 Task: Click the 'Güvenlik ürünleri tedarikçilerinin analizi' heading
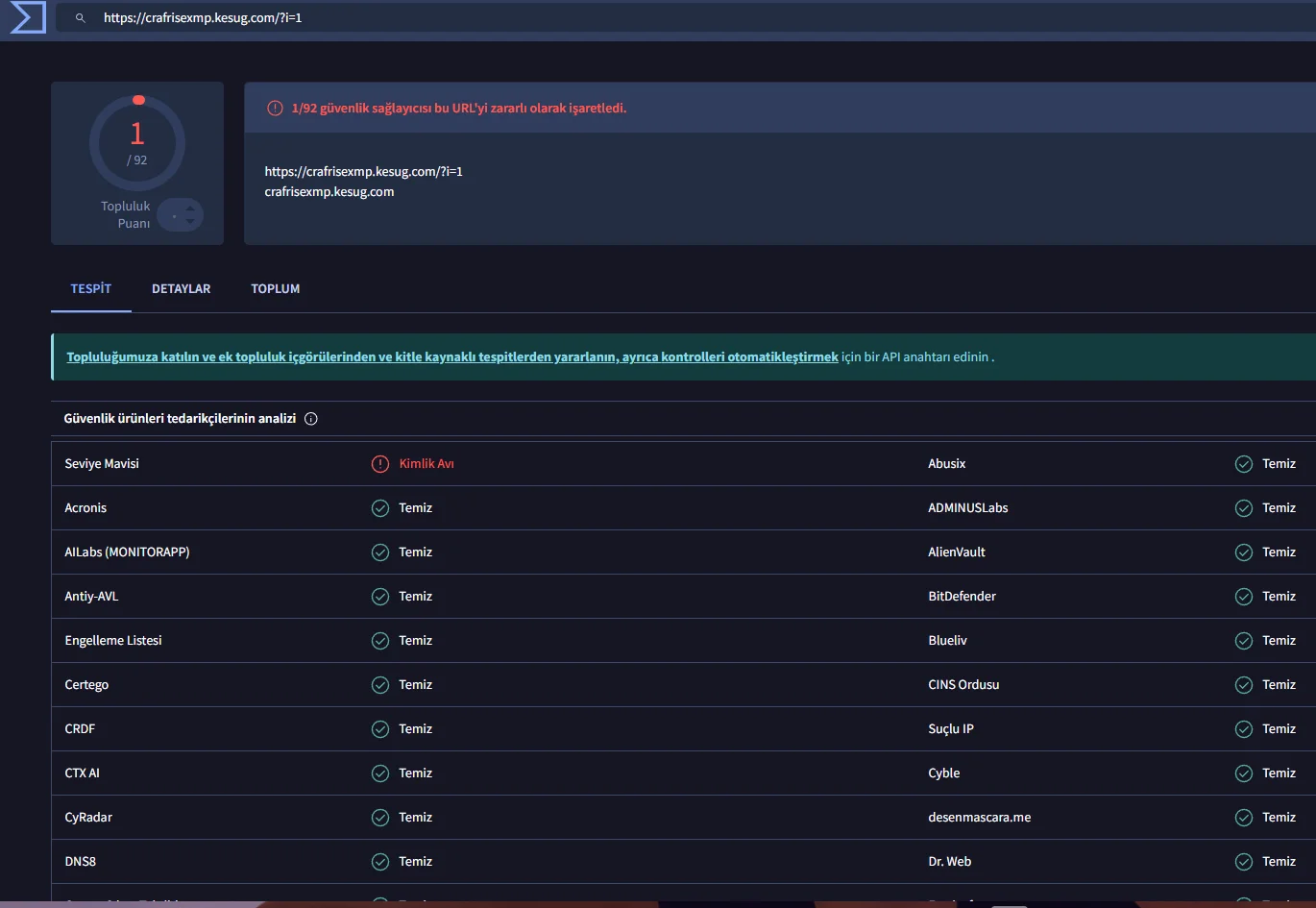(x=180, y=419)
